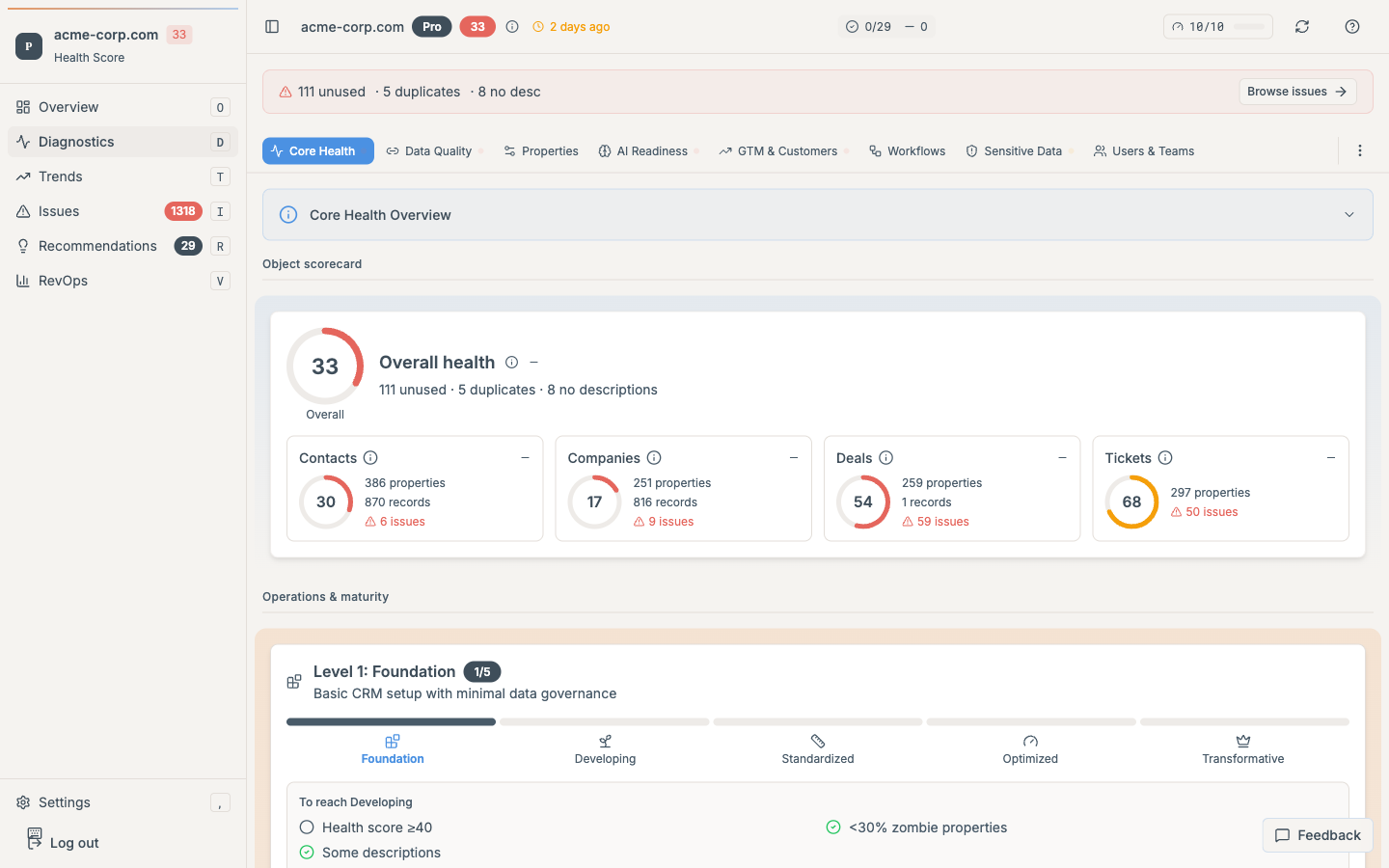
Task: Refresh the health score with the sync icon
Action: coord(1302,26)
